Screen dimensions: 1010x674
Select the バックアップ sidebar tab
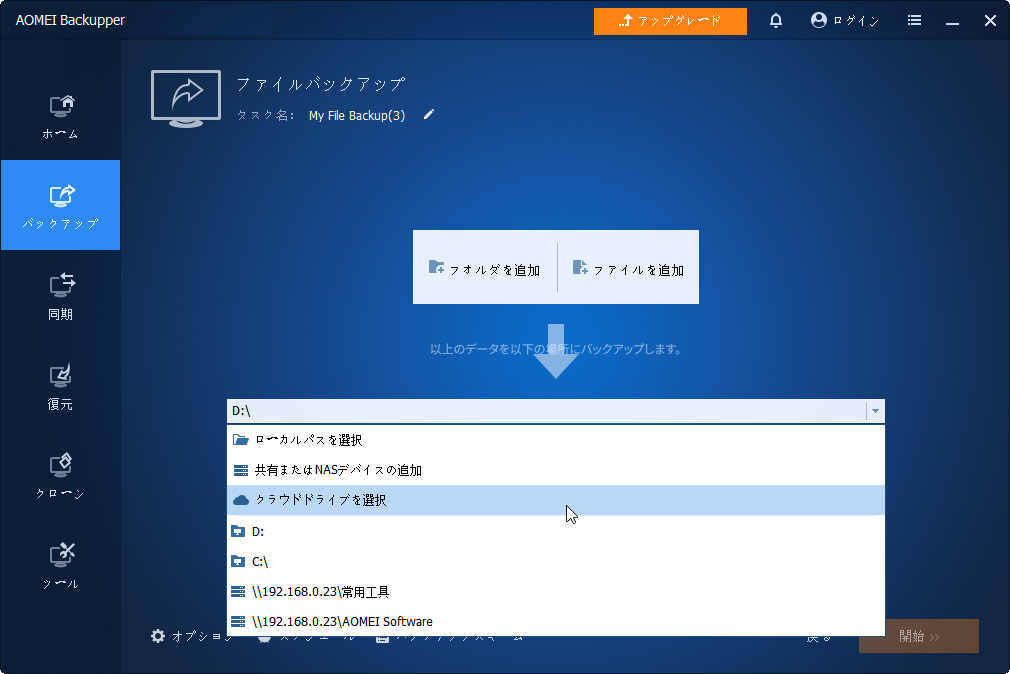tap(61, 205)
